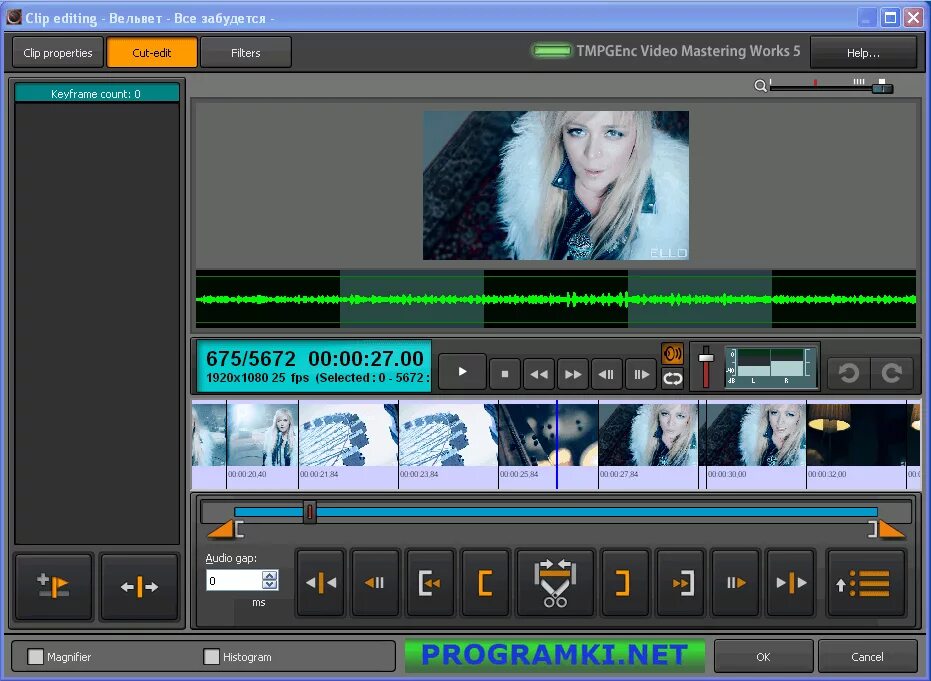Viewport: 931px width, 681px height.
Task: Select thumbnail at 00:00:30,00
Action: [x=756, y=435]
